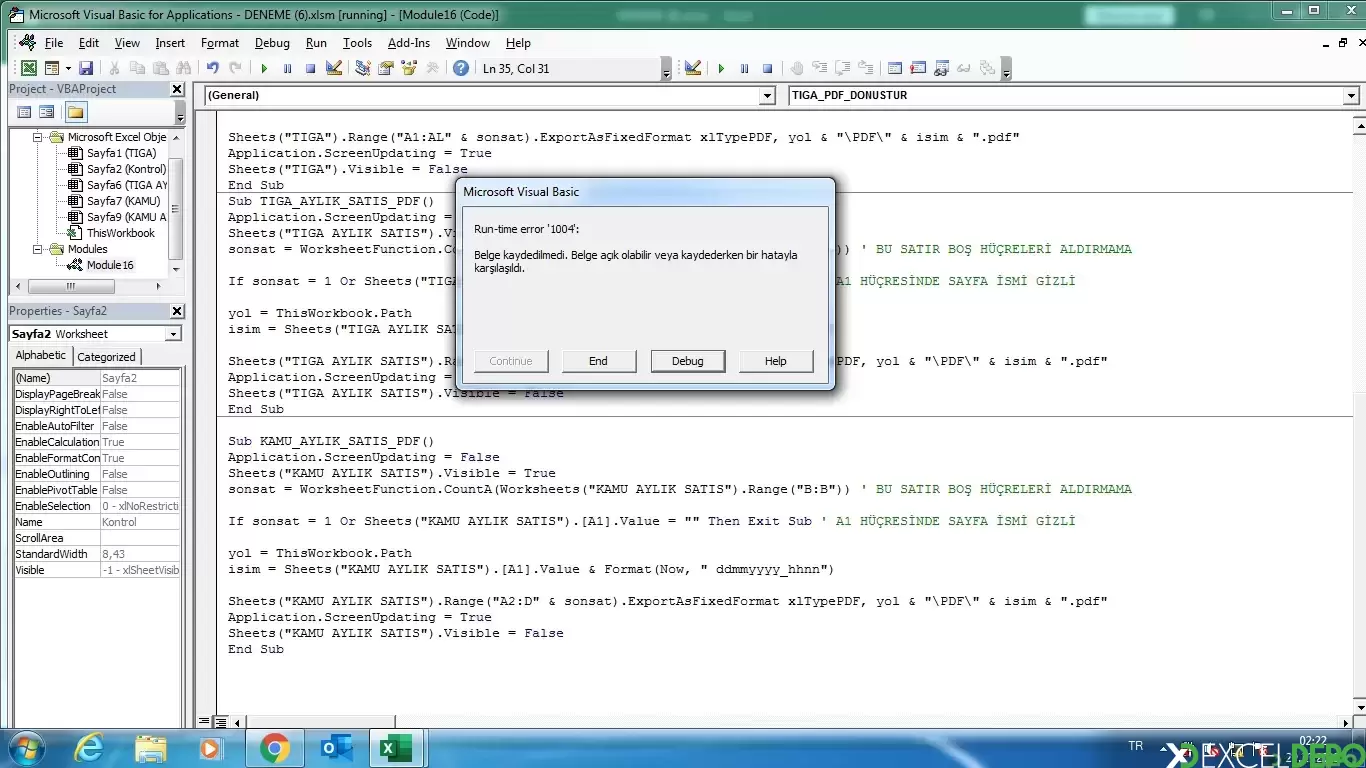The width and height of the screenshot is (1366, 768).
Task: Click the blue Help question mark icon
Action: pos(460,68)
